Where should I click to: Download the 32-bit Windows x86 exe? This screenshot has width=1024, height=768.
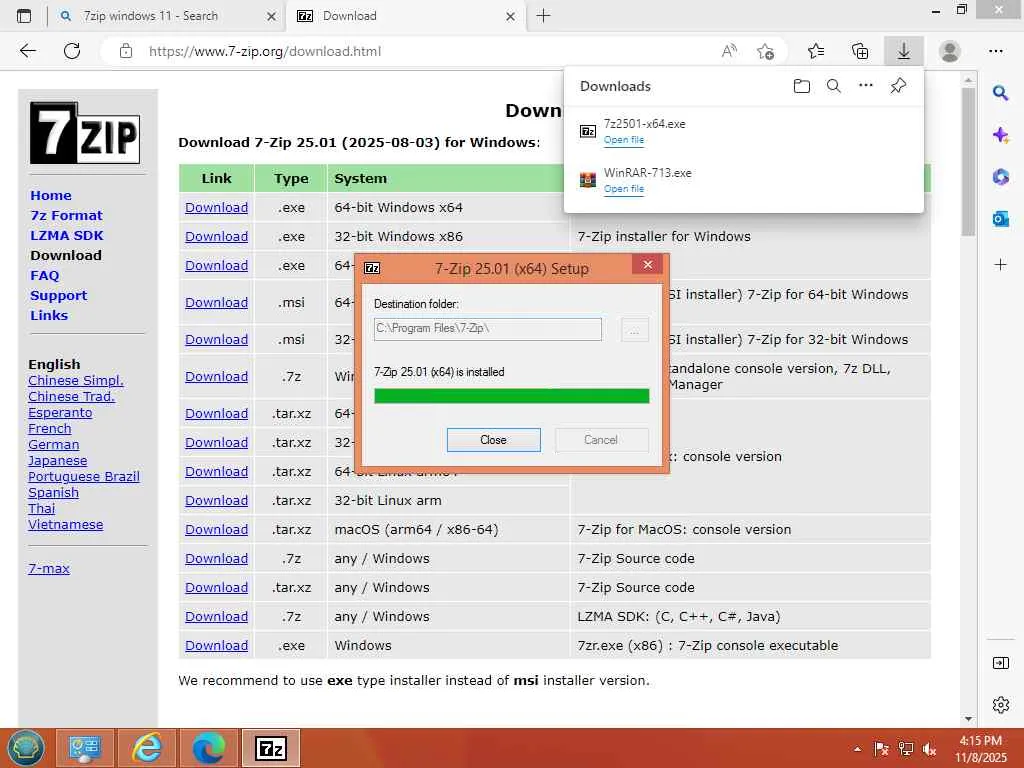(216, 236)
